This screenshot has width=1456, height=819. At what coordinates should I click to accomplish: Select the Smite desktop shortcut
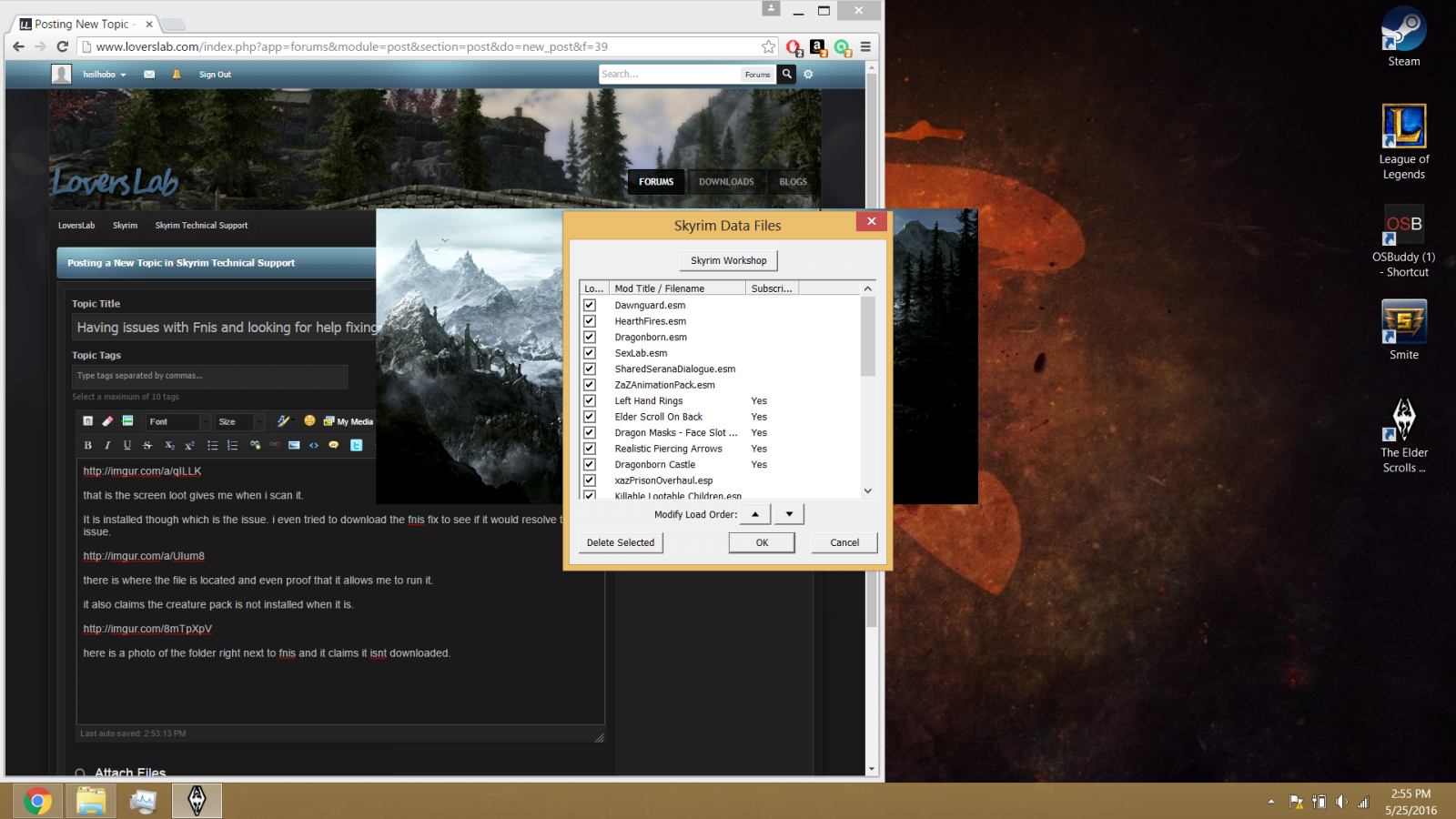tap(1404, 330)
